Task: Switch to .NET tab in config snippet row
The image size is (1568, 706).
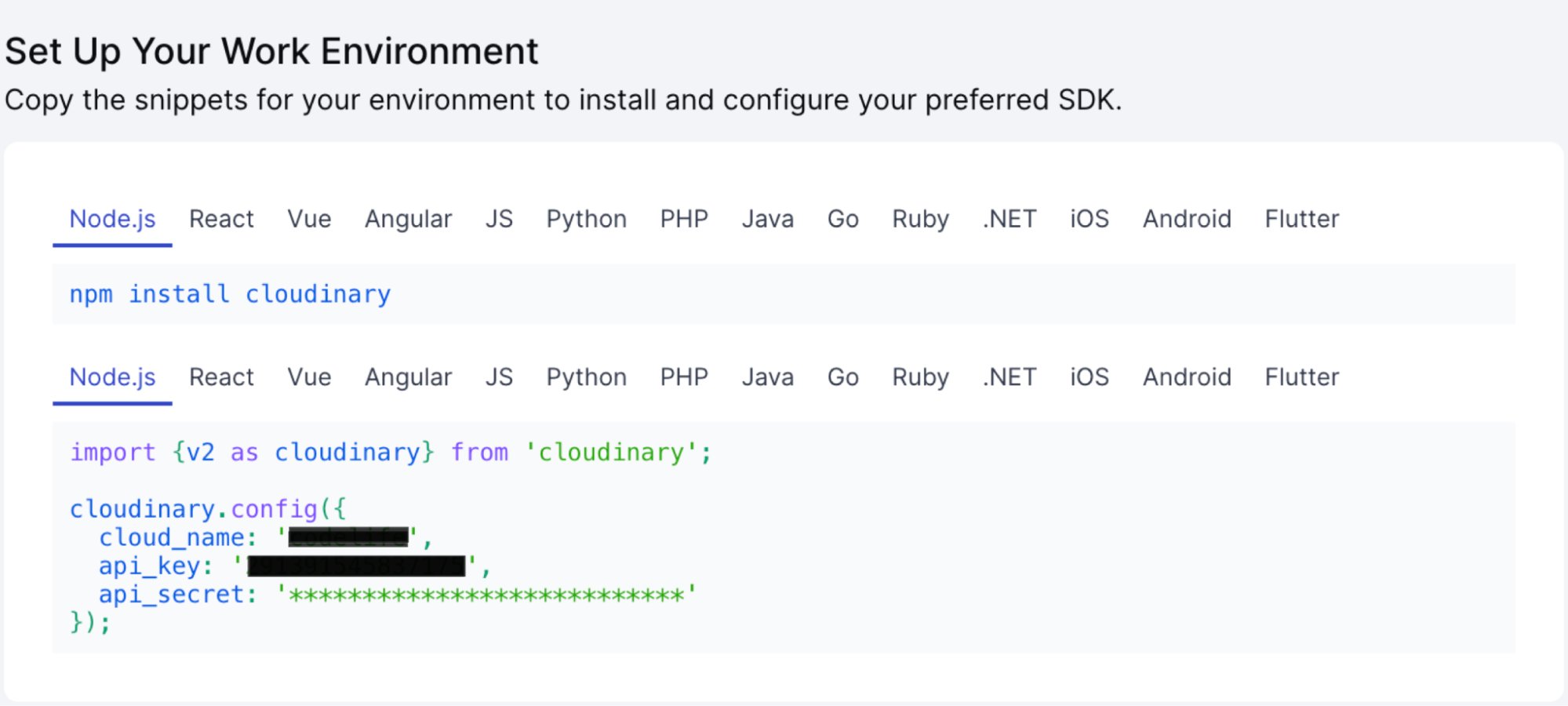Action: pos(1010,377)
